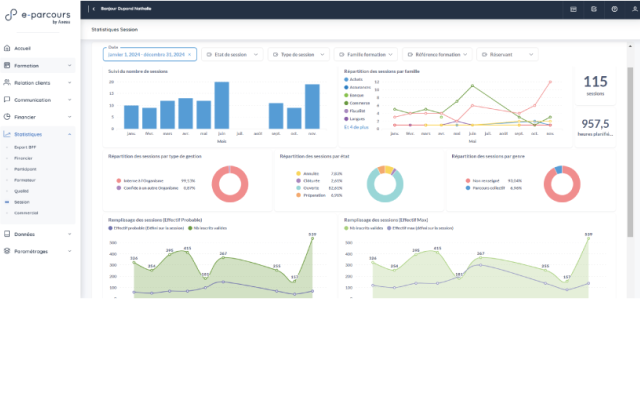The width and height of the screenshot is (640, 400).
Task: Open the Référence formation filter dropdown
Action: (437, 54)
